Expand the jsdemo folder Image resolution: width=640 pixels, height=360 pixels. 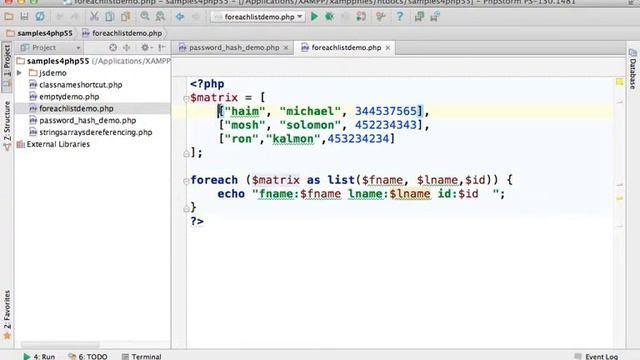click(x=19, y=73)
